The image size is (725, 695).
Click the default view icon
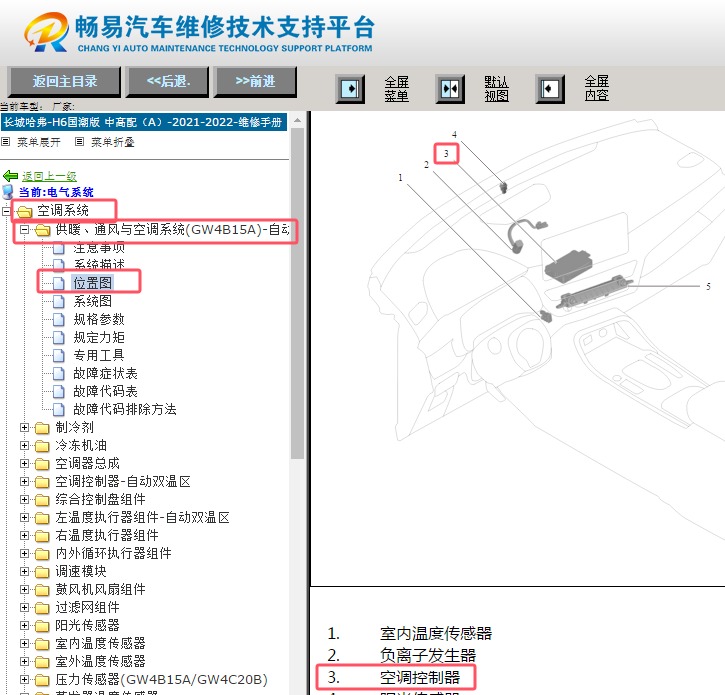450,88
